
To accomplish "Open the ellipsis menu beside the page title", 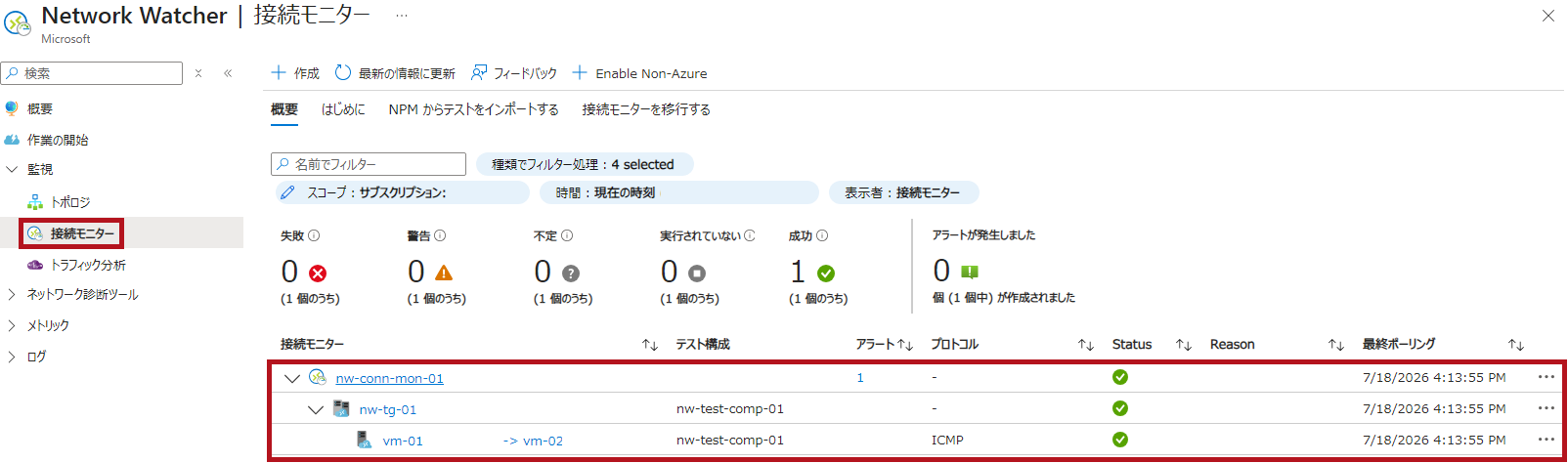I will coord(402,16).
